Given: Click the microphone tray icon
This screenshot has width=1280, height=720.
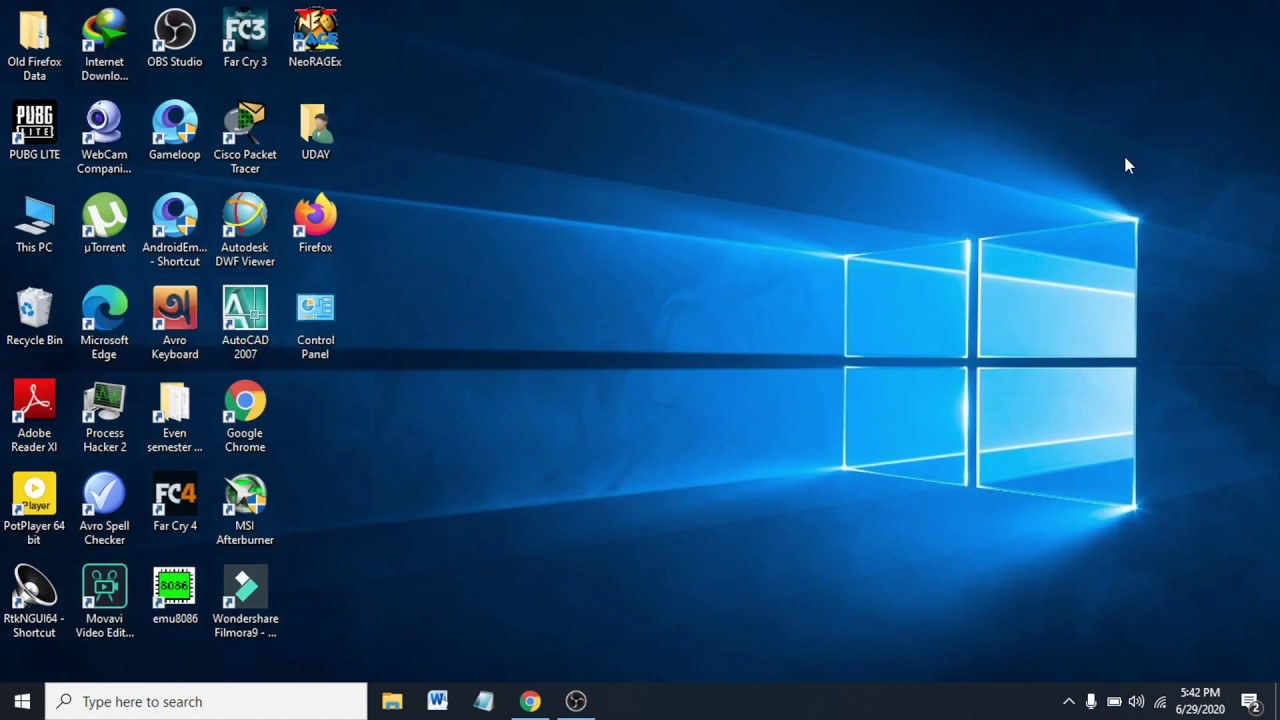Looking at the screenshot, I should coord(1091,702).
